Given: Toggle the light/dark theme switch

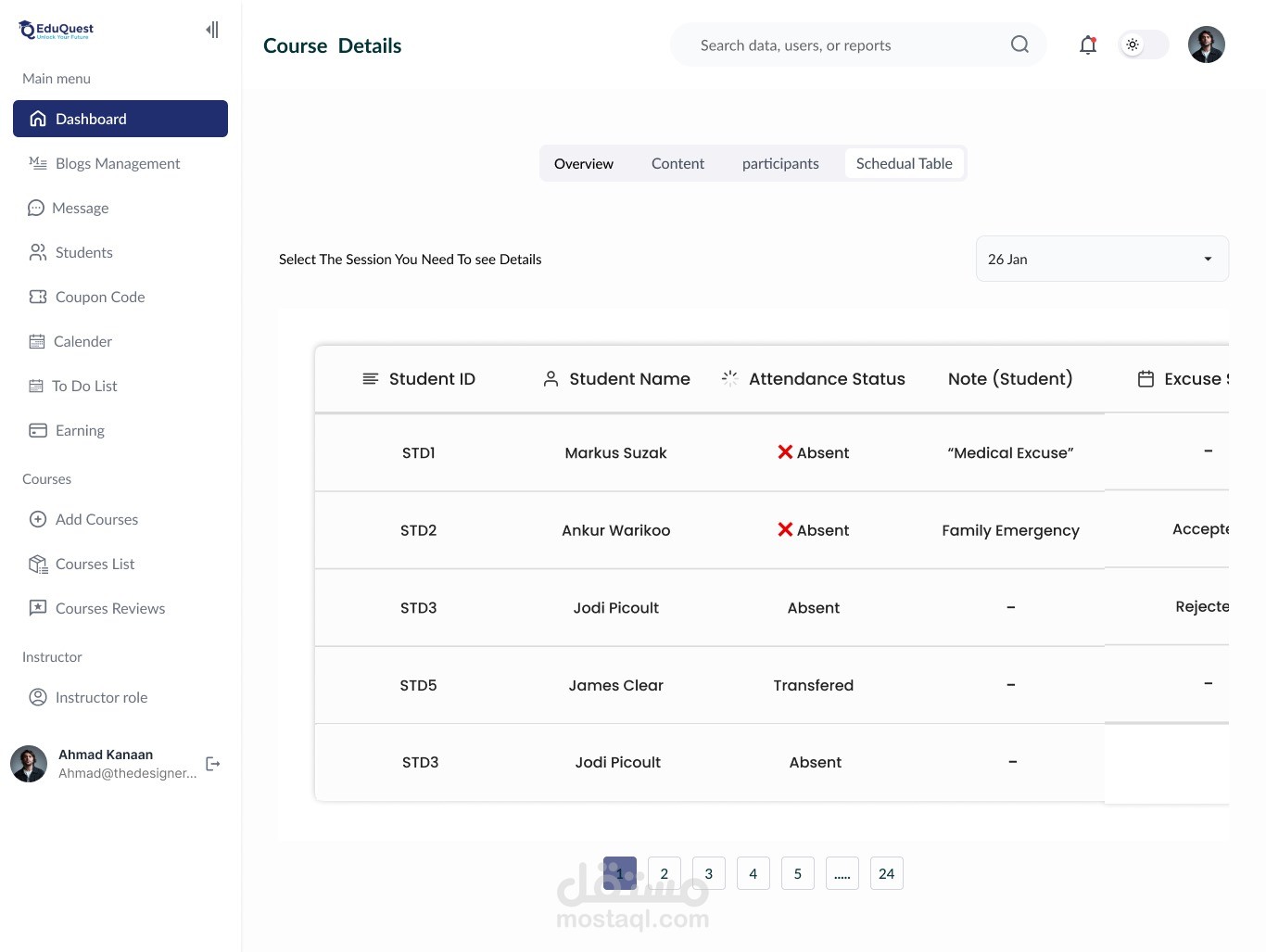Looking at the screenshot, I should (x=1144, y=44).
